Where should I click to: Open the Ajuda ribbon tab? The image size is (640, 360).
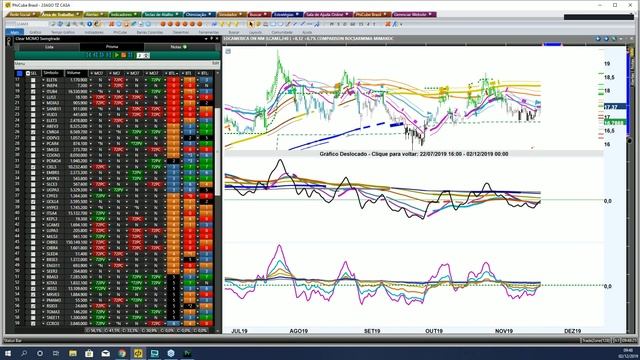pyautogui.click(x=307, y=32)
